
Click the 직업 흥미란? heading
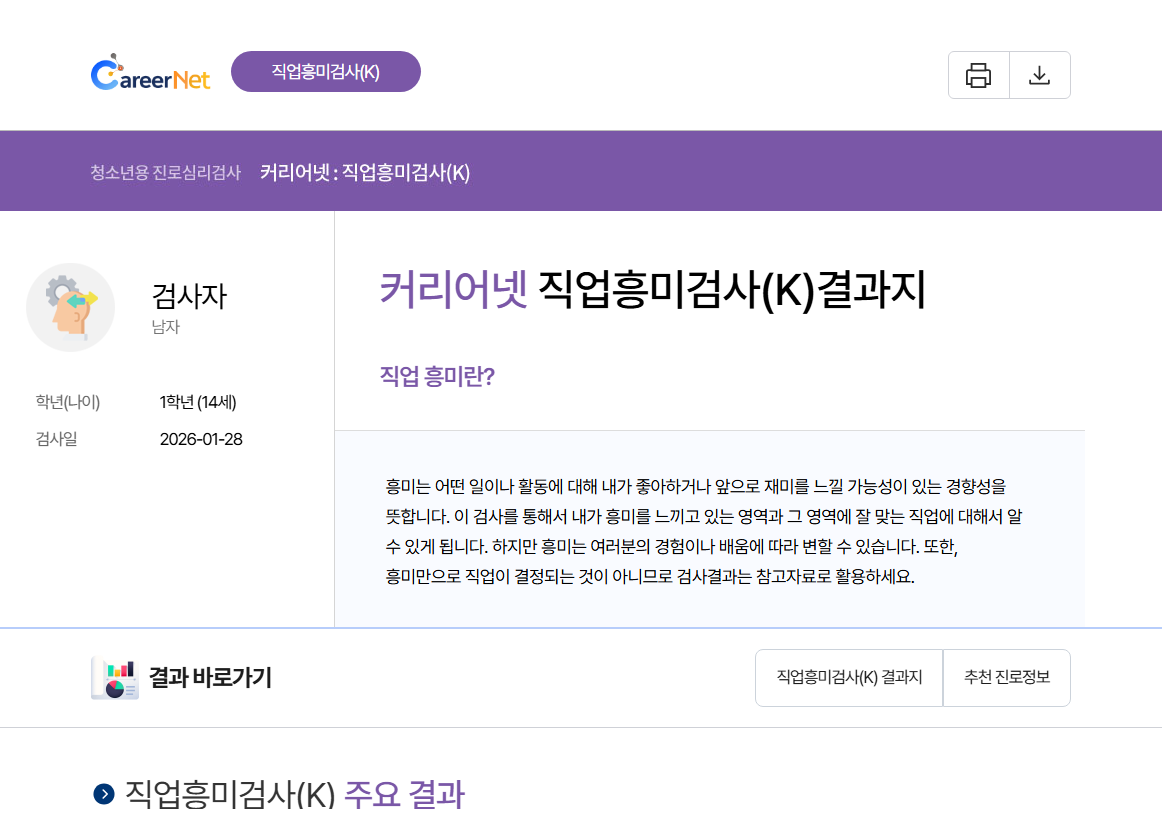coord(437,377)
